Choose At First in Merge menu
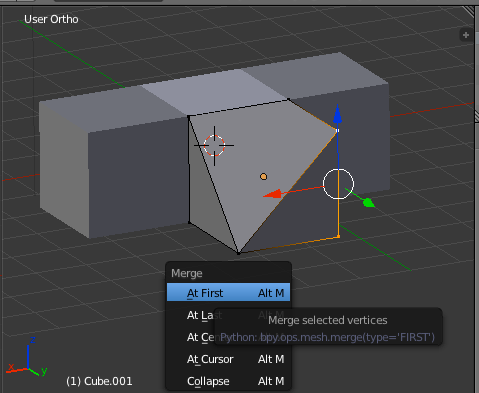 [x=228, y=292]
